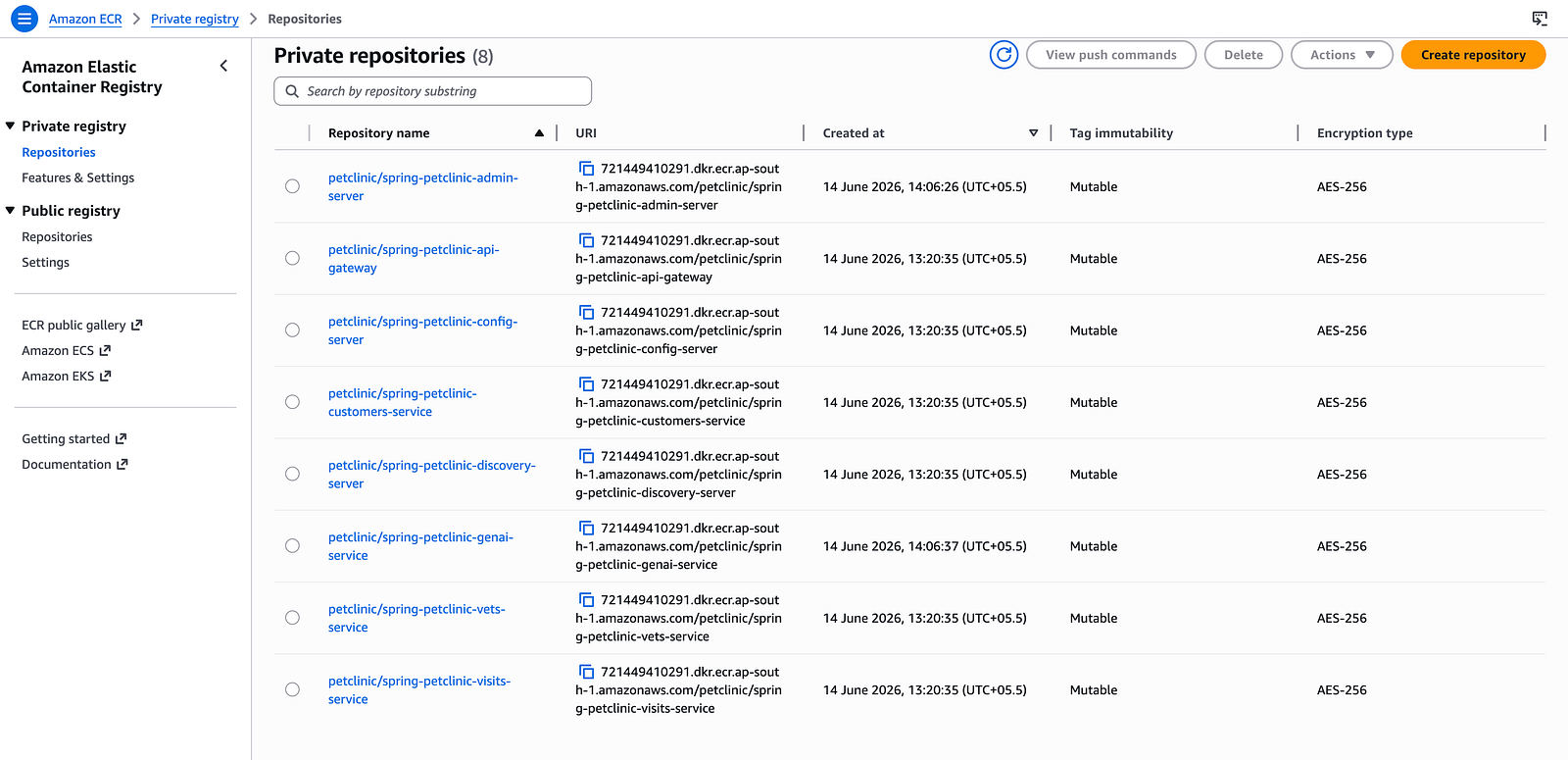
Task: Select the spring-petclinic-customers-service radio button
Action: tap(292, 402)
